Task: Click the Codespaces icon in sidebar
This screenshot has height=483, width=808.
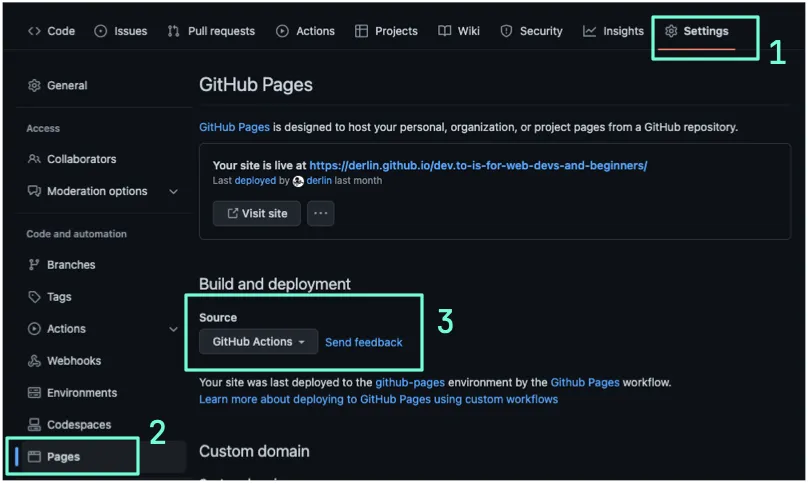Action: [34, 425]
